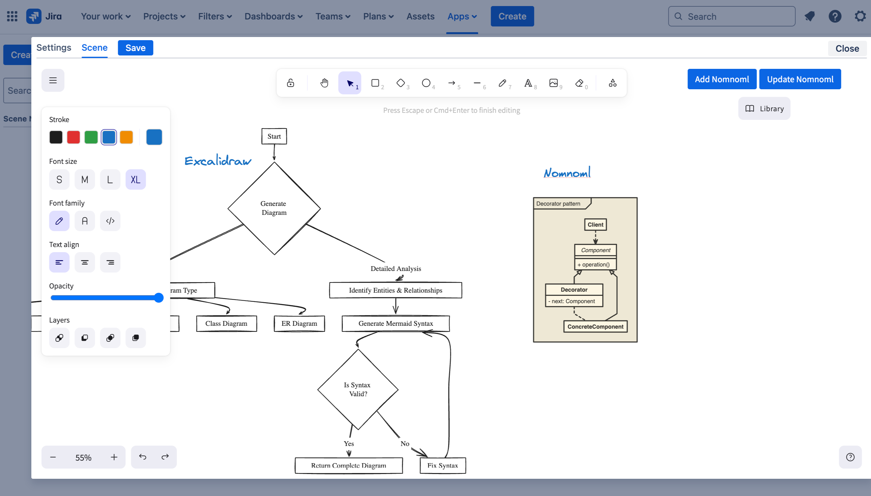Click the Add Nomnoml button
The image size is (871, 496).
click(x=721, y=79)
